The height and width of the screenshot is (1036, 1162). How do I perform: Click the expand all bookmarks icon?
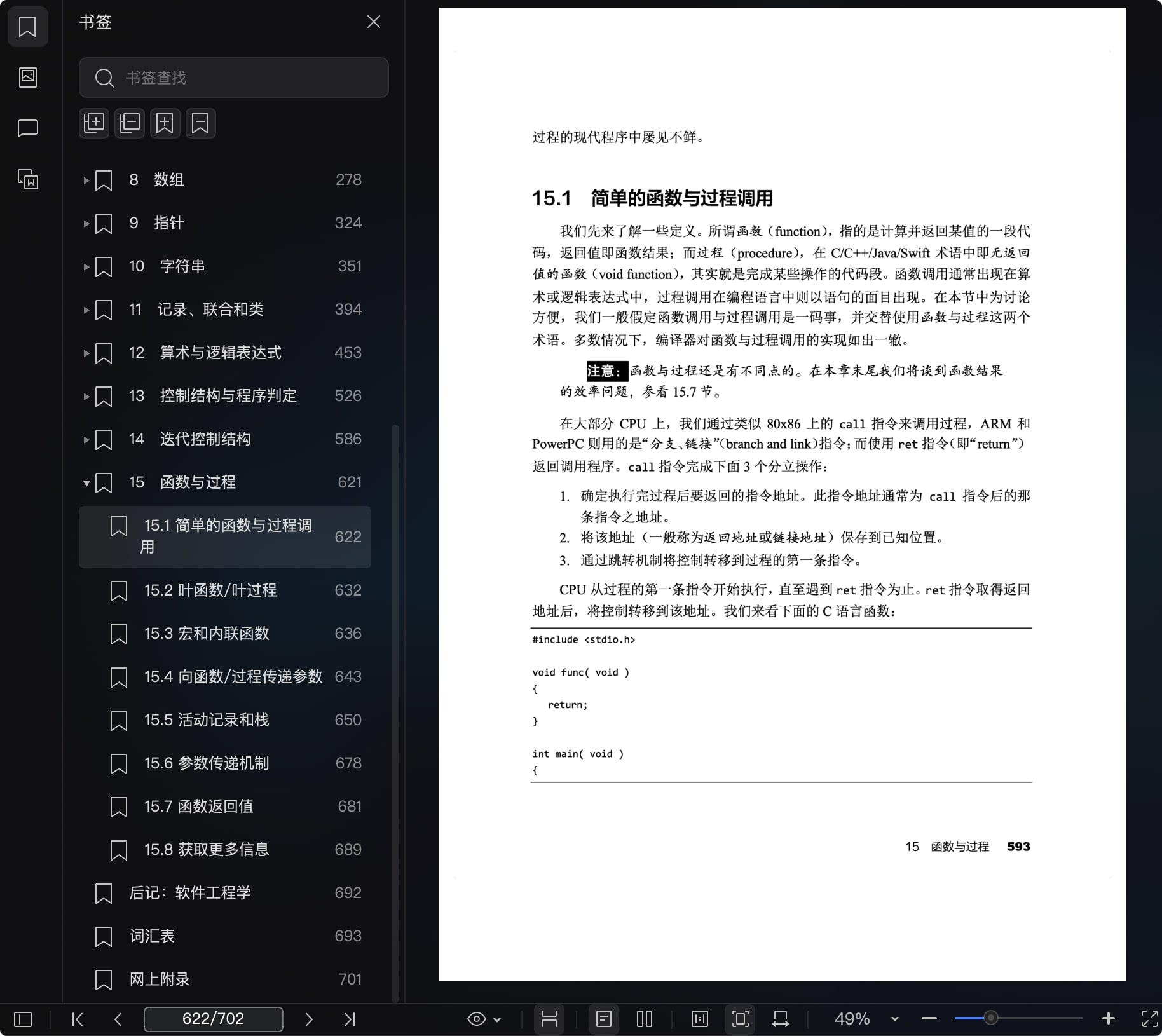click(x=94, y=123)
